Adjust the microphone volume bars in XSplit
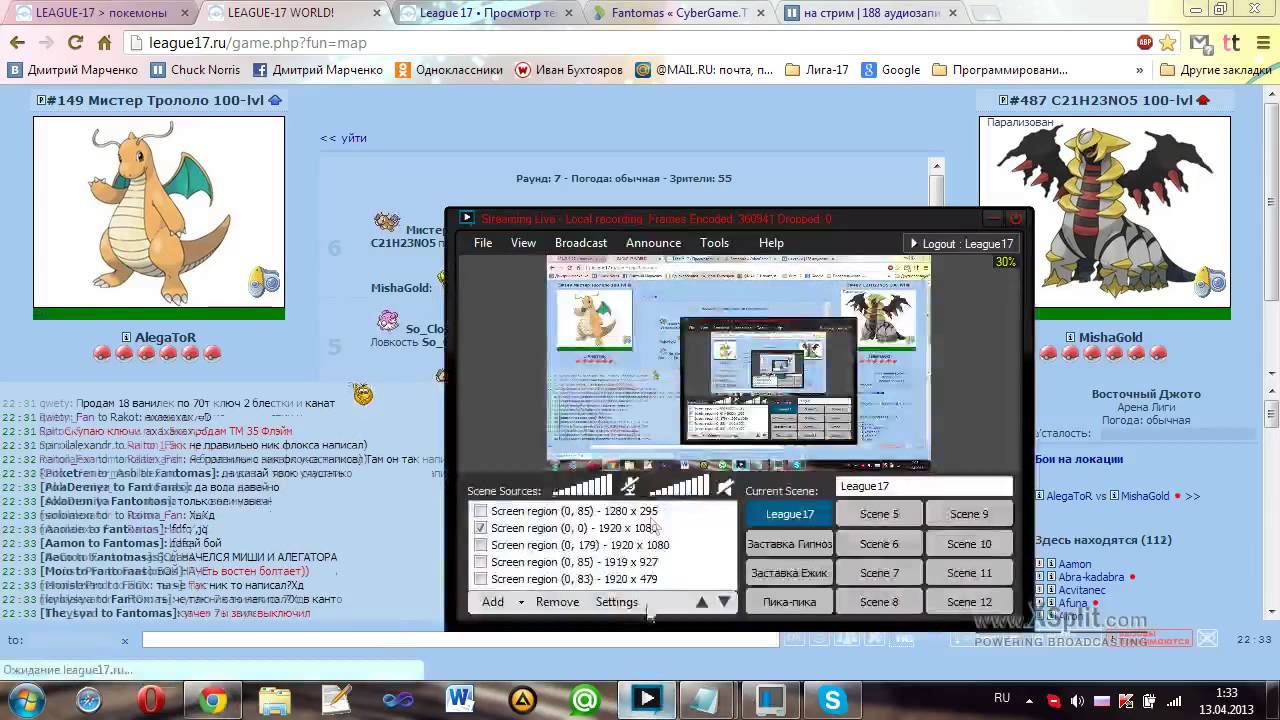This screenshot has height=720, width=1280. (582, 486)
